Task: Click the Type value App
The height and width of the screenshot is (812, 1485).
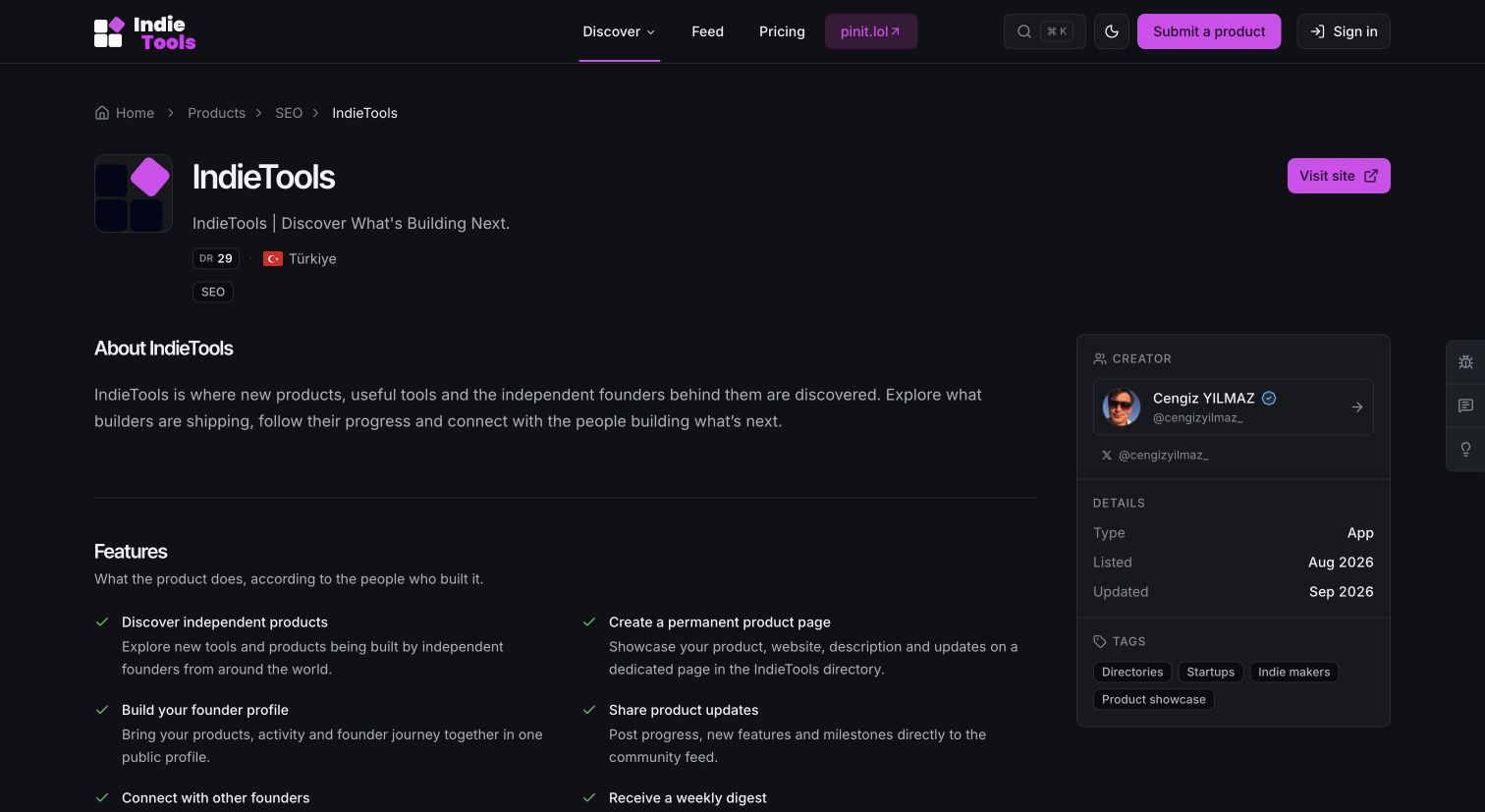Action: [1360, 532]
